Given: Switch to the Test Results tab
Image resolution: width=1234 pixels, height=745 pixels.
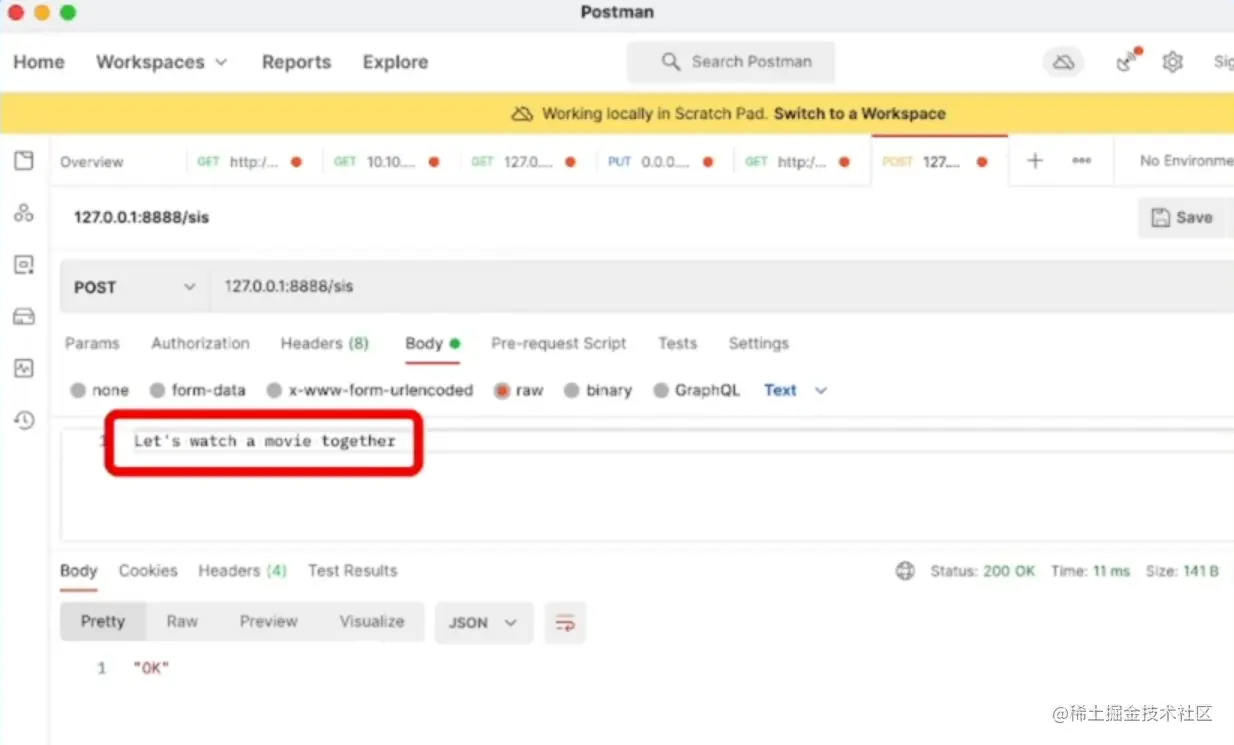Looking at the screenshot, I should tap(352, 571).
